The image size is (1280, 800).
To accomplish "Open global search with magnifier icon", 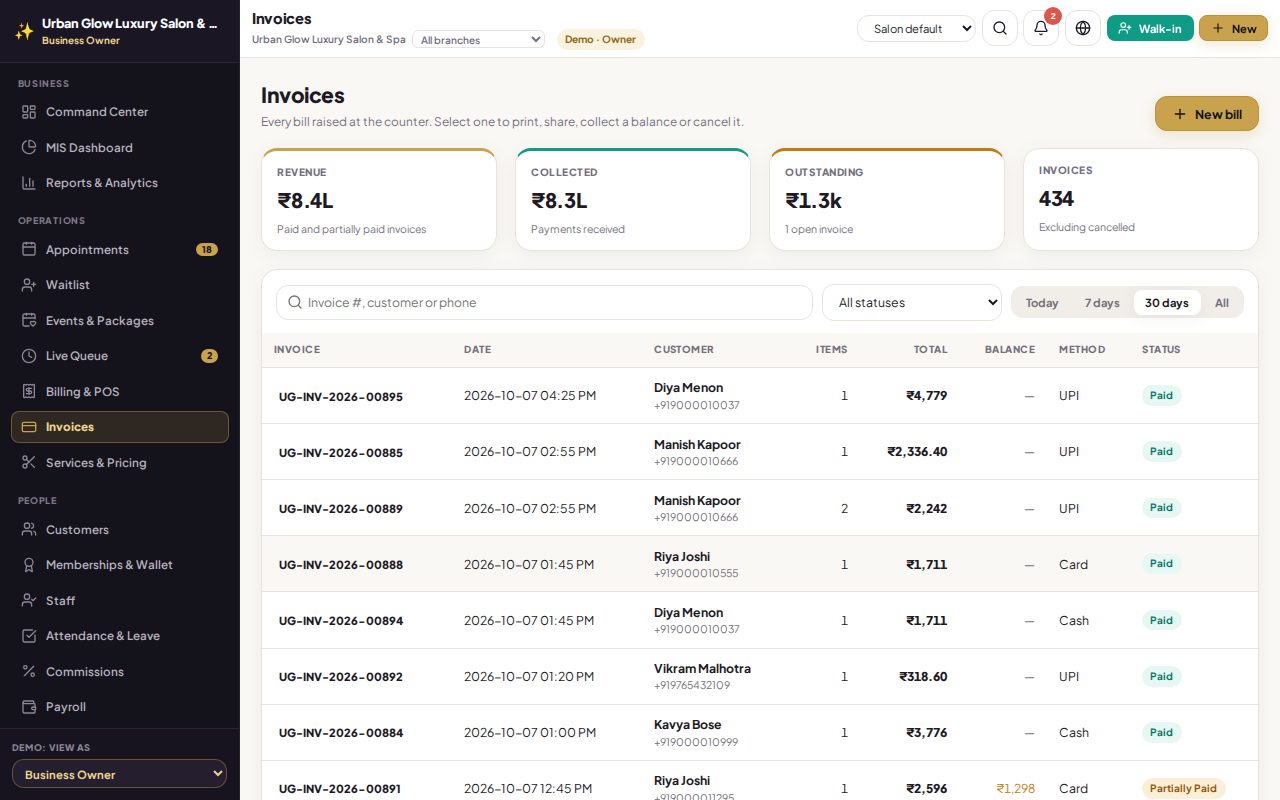I will pos(1000,28).
